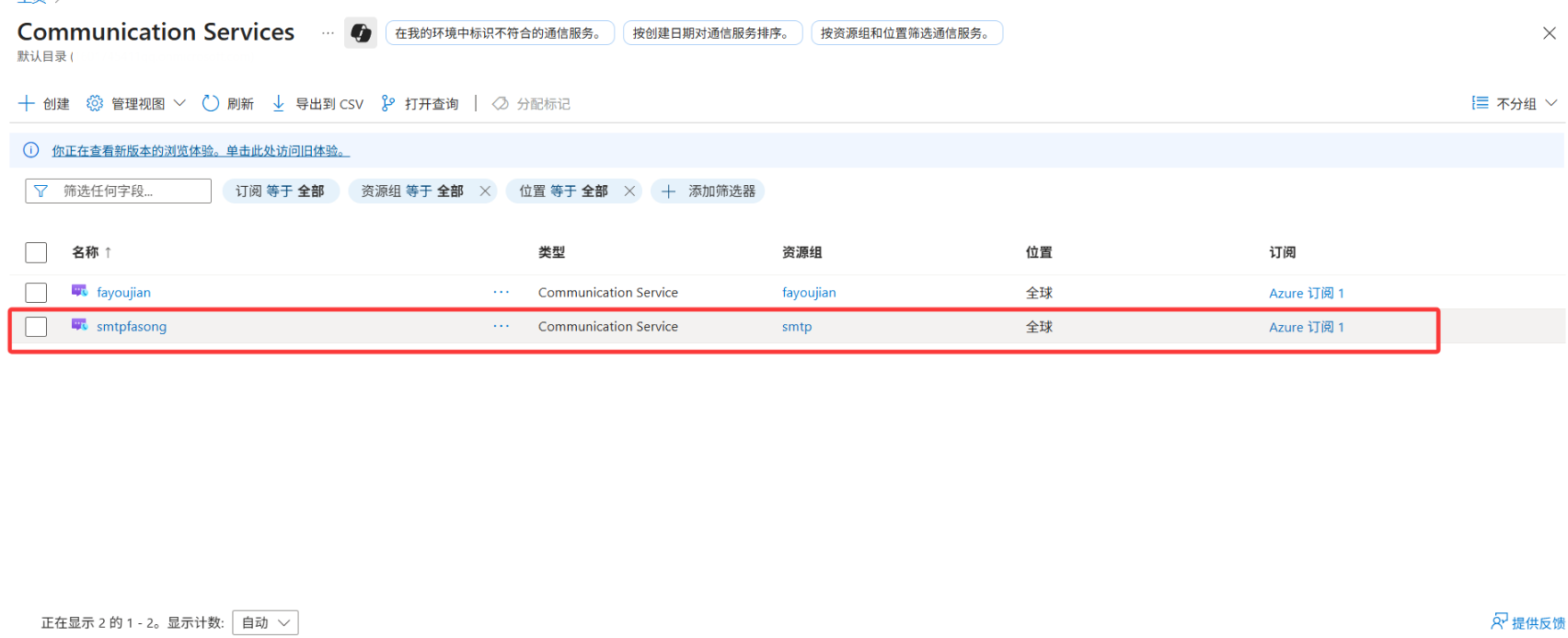Click the 按资源组和位置筛选通信服务 suggestion
The width and height of the screenshot is (1568, 638).
(x=907, y=33)
